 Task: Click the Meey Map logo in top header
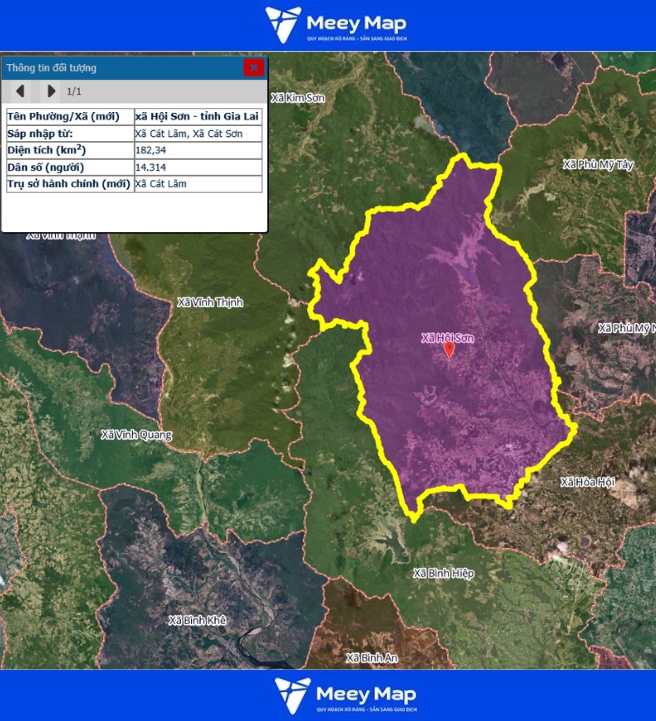click(335, 25)
